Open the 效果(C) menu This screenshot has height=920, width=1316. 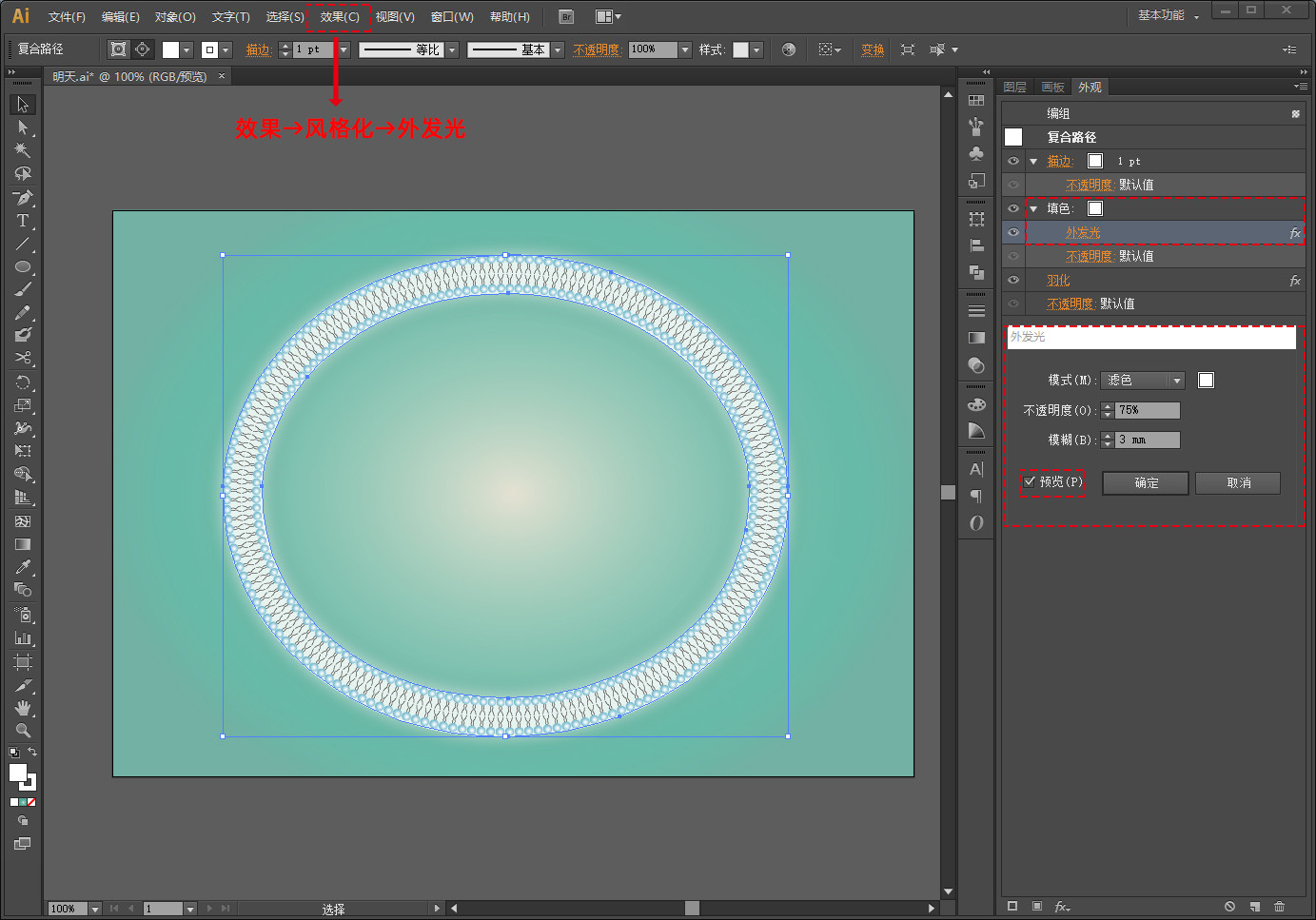(x=340, y=16)
